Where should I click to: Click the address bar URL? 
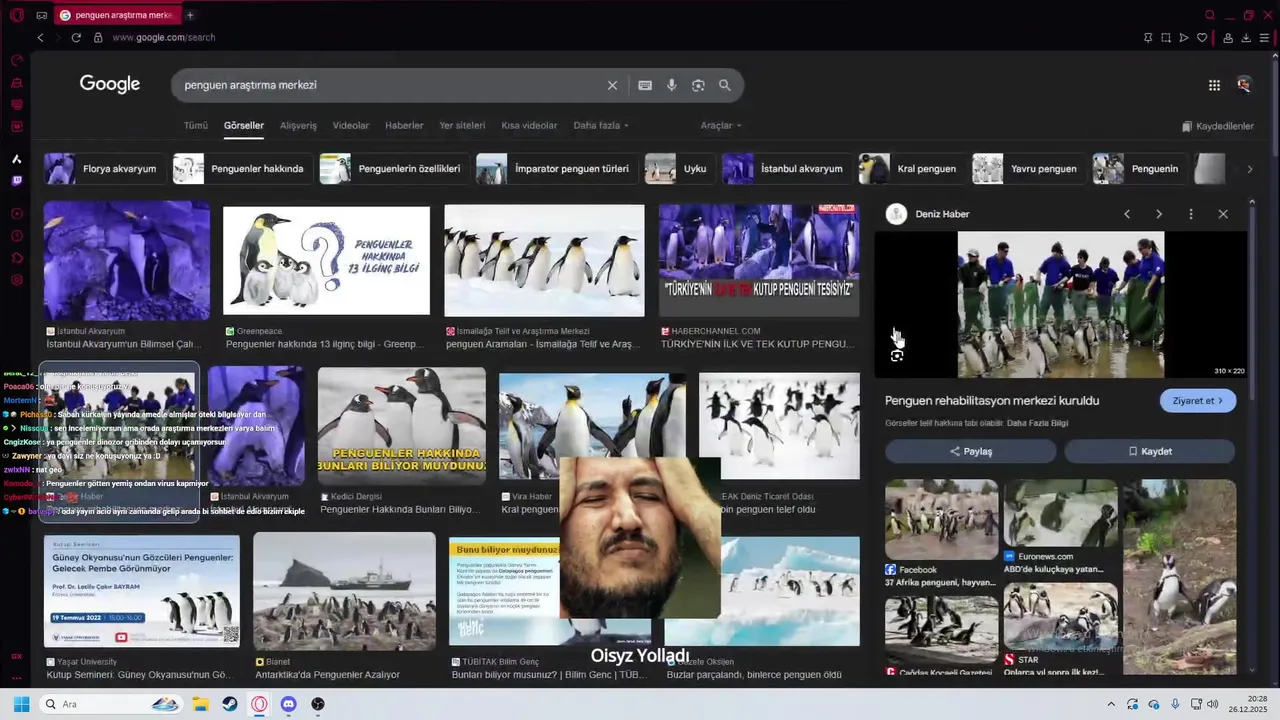(x=163, y=37)
